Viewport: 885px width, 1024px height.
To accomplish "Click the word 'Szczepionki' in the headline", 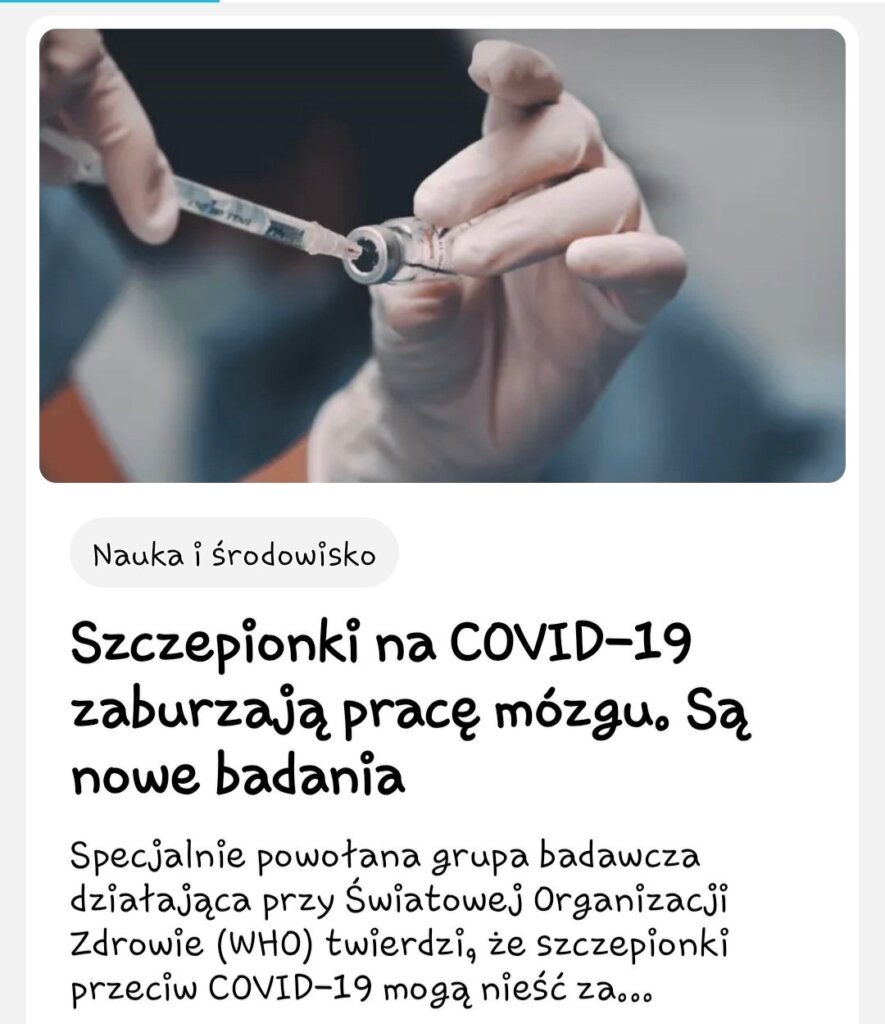I will 216,643.
